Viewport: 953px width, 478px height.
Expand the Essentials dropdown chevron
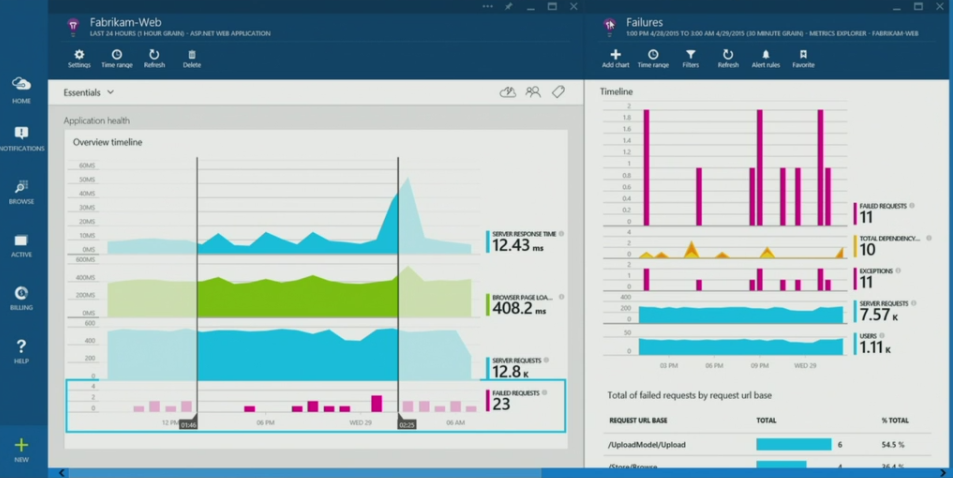(111, 92)
